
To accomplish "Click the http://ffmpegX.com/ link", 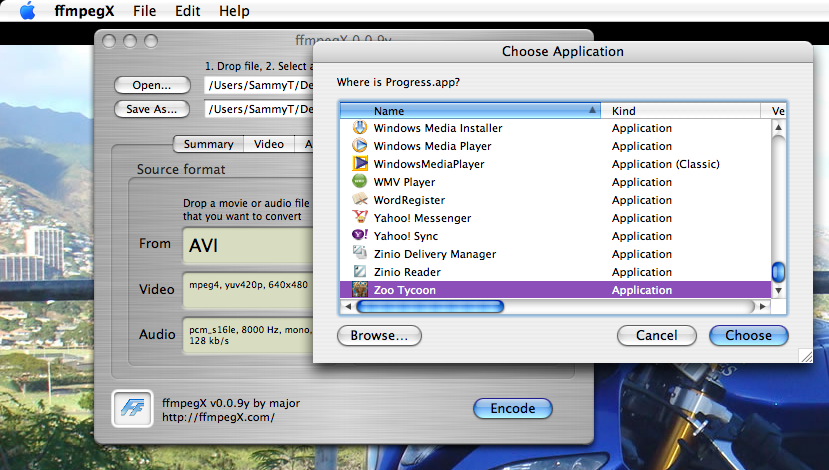I will (x=218, y=417).
